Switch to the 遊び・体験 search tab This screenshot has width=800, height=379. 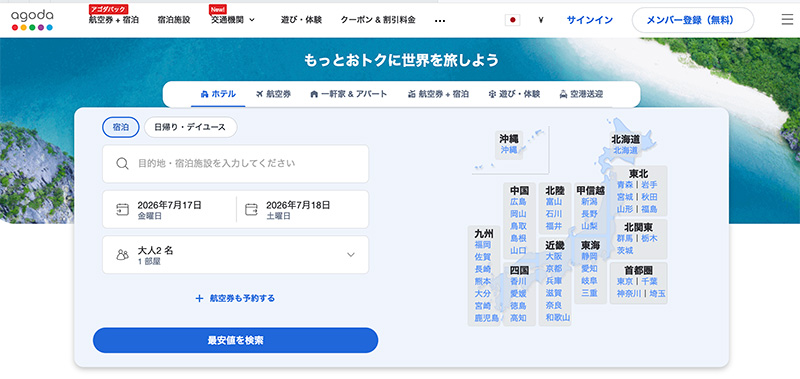(514, 94)
